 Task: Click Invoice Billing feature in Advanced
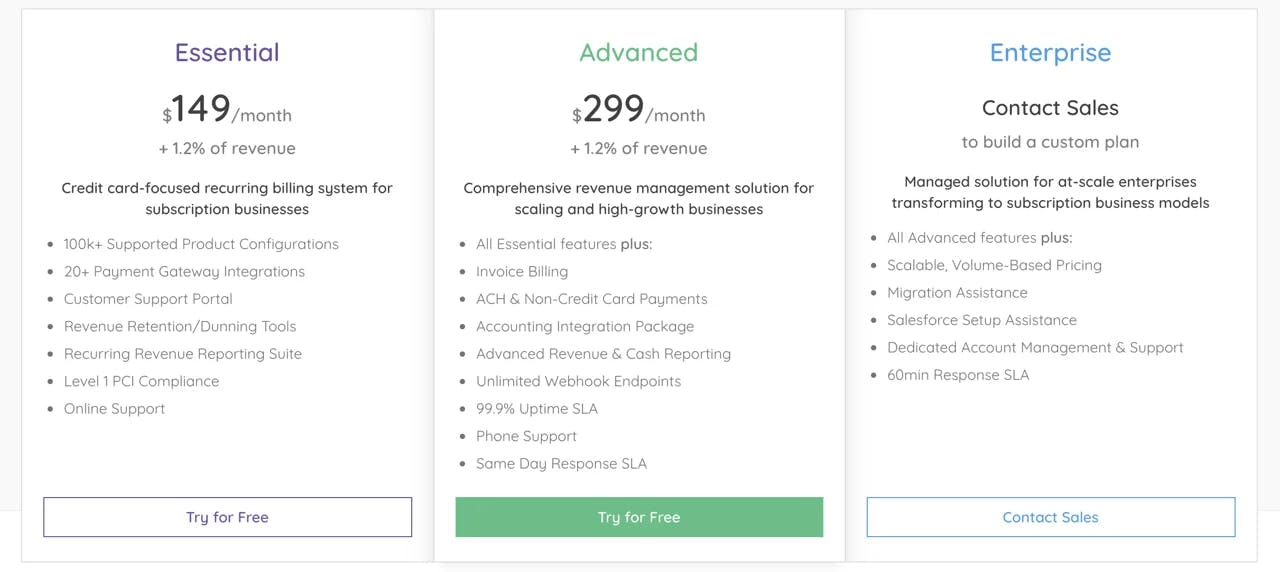[x=522, y=271]
